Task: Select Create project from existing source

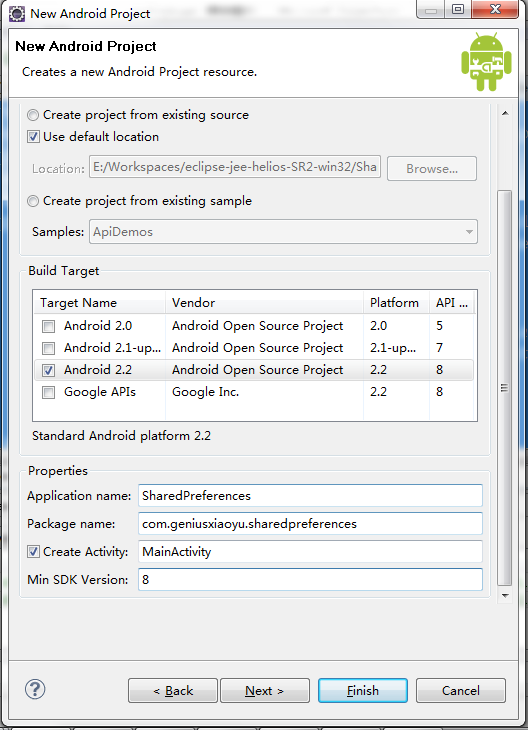Action: click(x=33, y=115)
